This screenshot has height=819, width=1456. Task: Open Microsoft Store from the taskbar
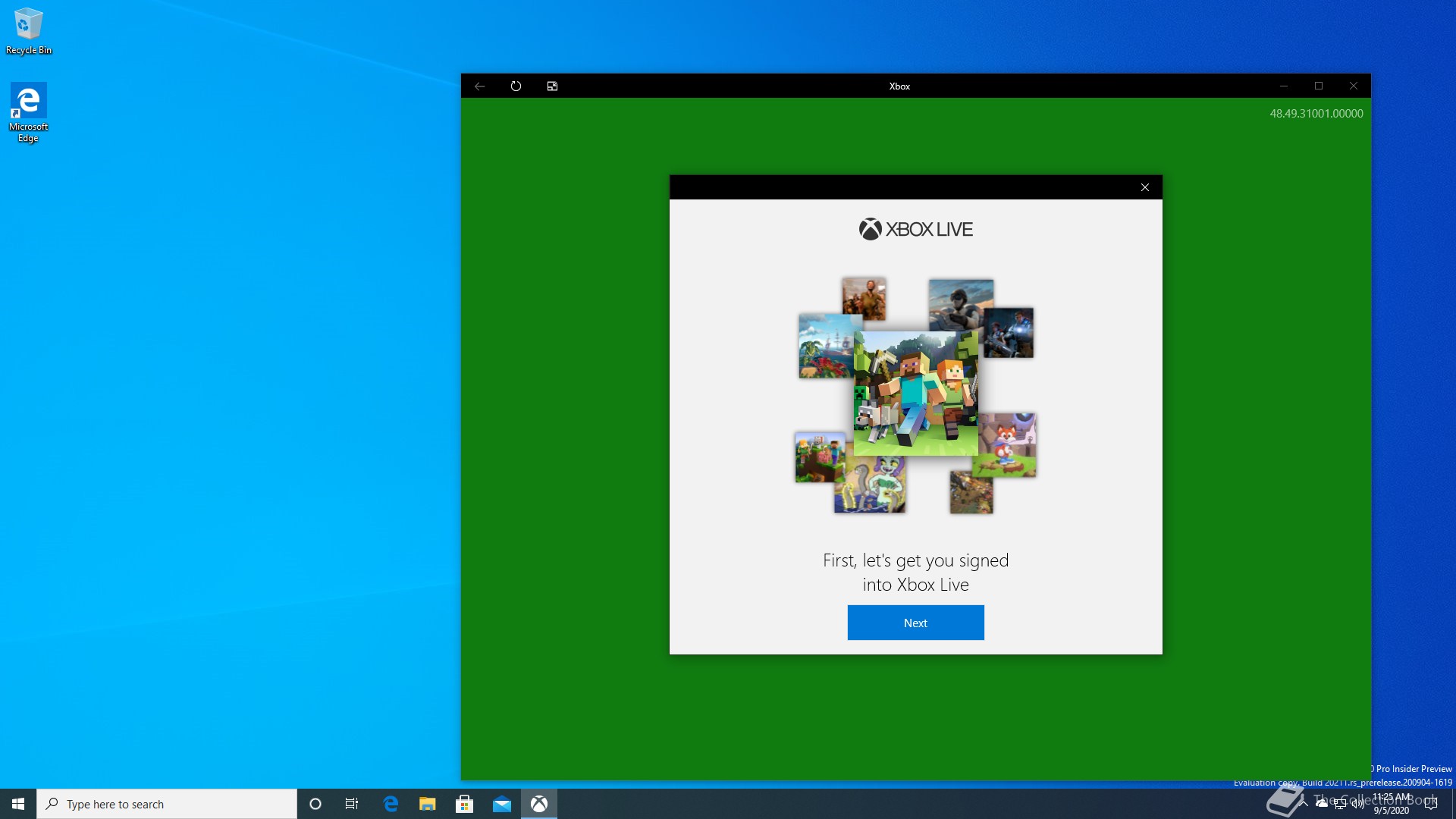[464, 804]
